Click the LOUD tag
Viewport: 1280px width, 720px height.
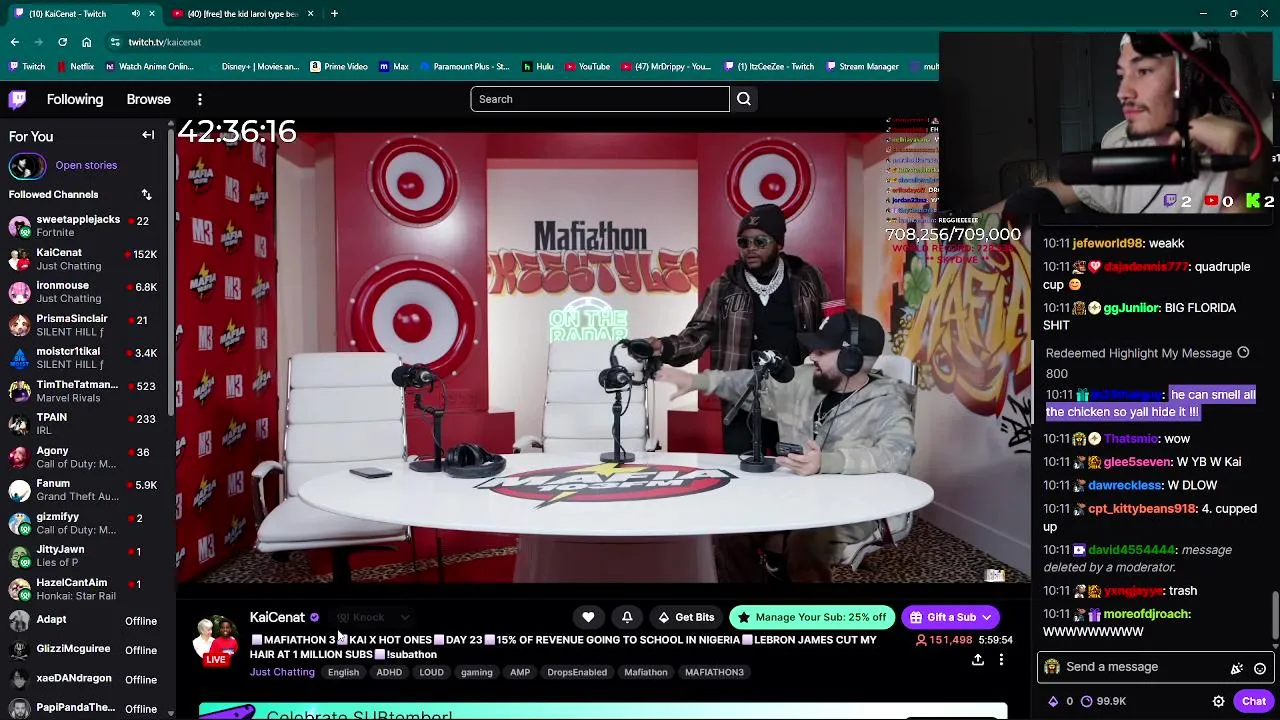(x=431, y=672)
